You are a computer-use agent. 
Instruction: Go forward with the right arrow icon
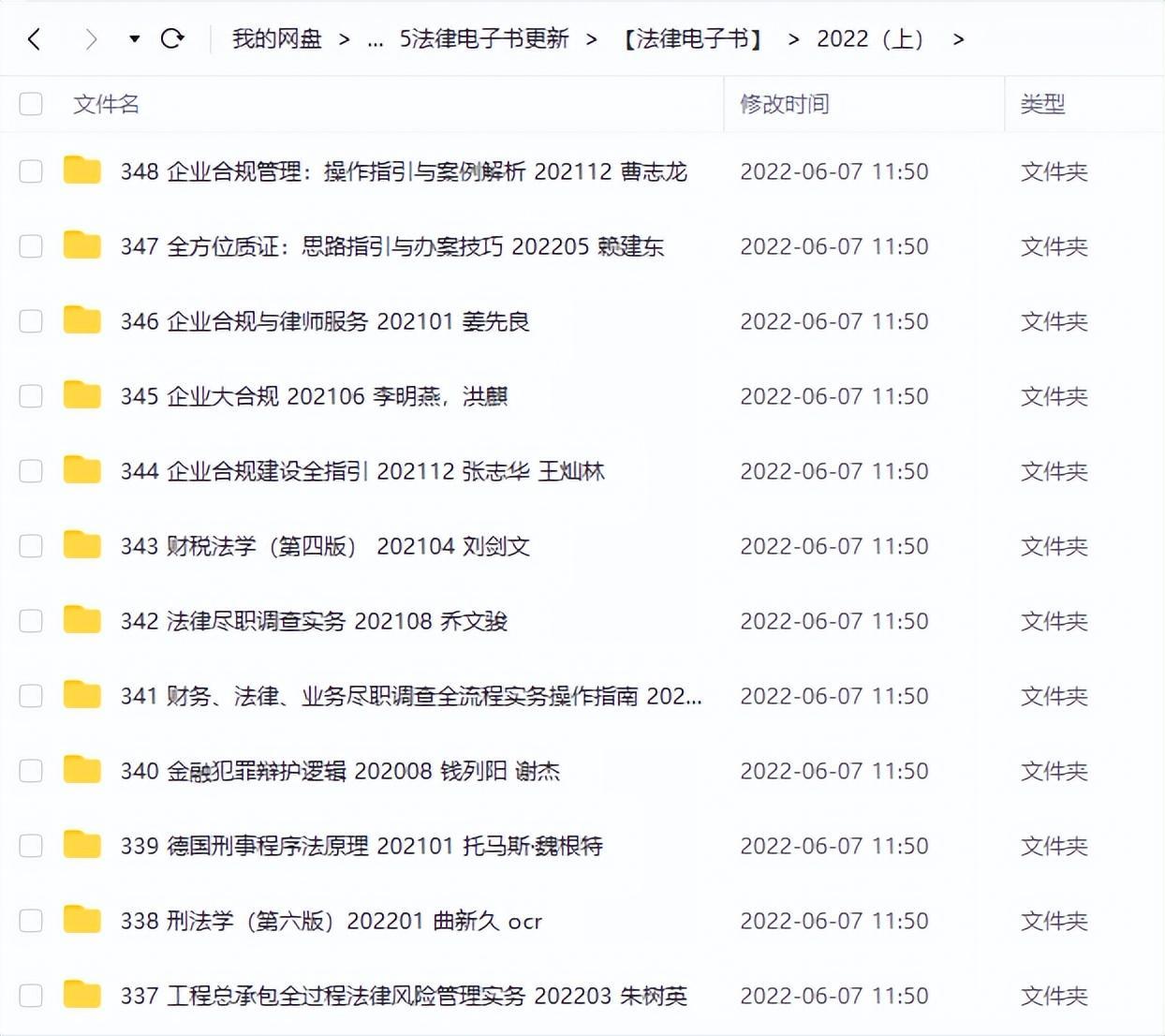click(x=91, y=39)
